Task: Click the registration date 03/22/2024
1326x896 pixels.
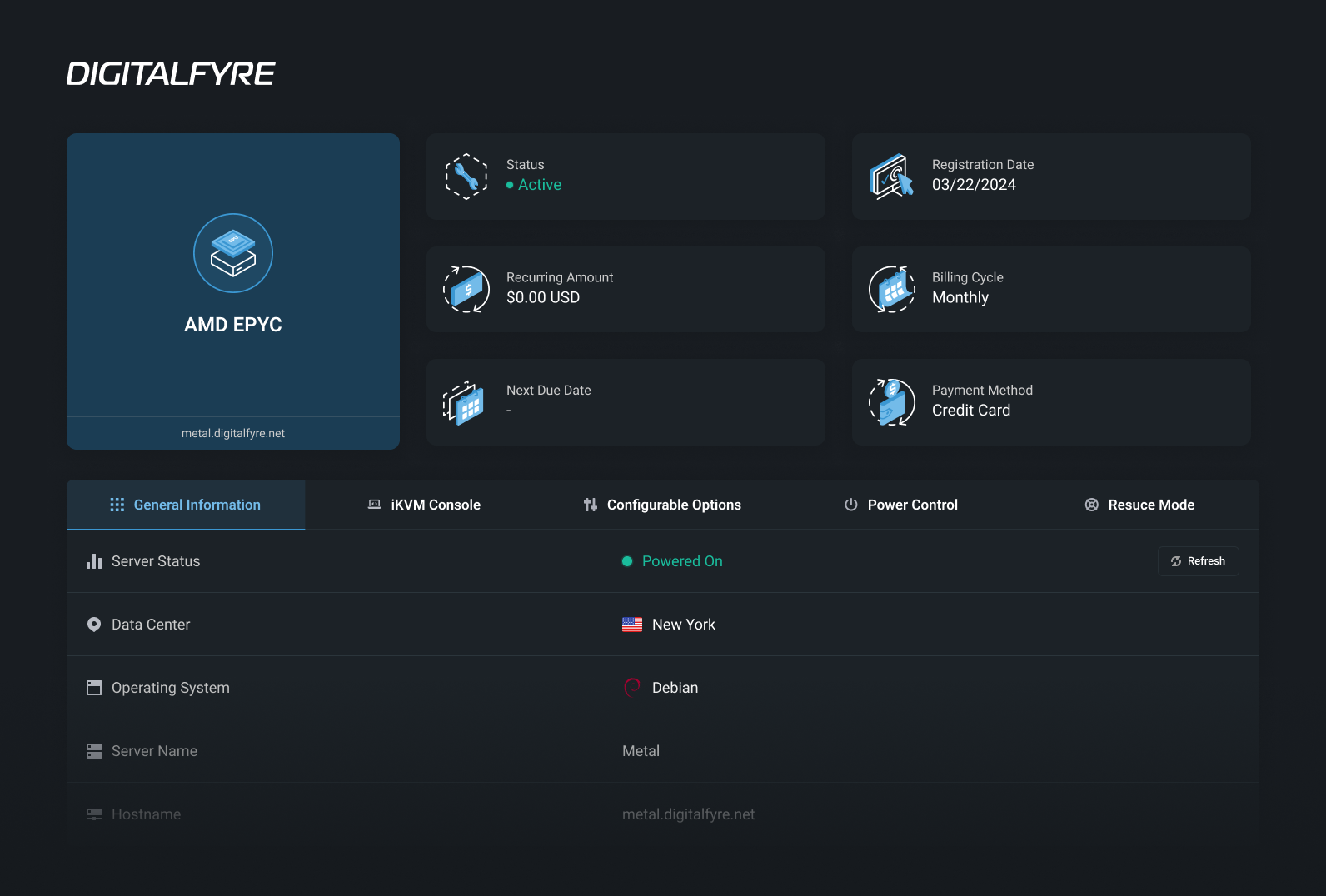Action: point(974,185)
